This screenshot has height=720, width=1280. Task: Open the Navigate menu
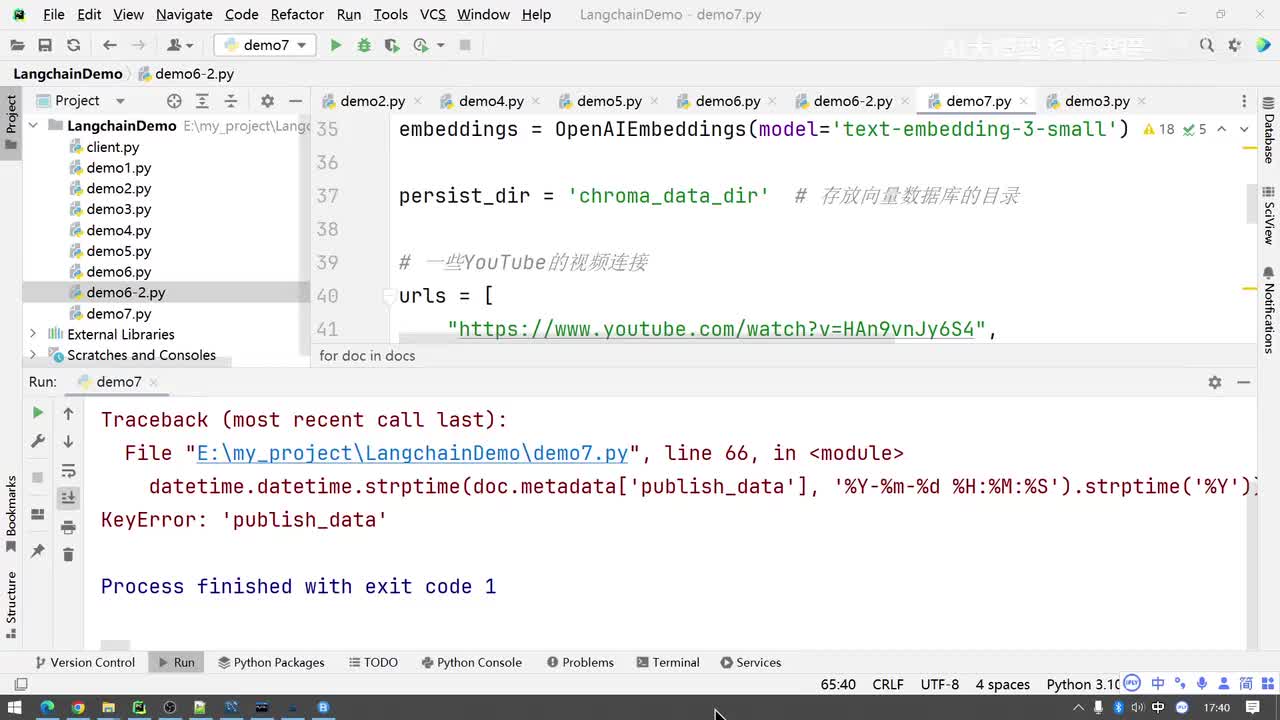tap(184, 14)
